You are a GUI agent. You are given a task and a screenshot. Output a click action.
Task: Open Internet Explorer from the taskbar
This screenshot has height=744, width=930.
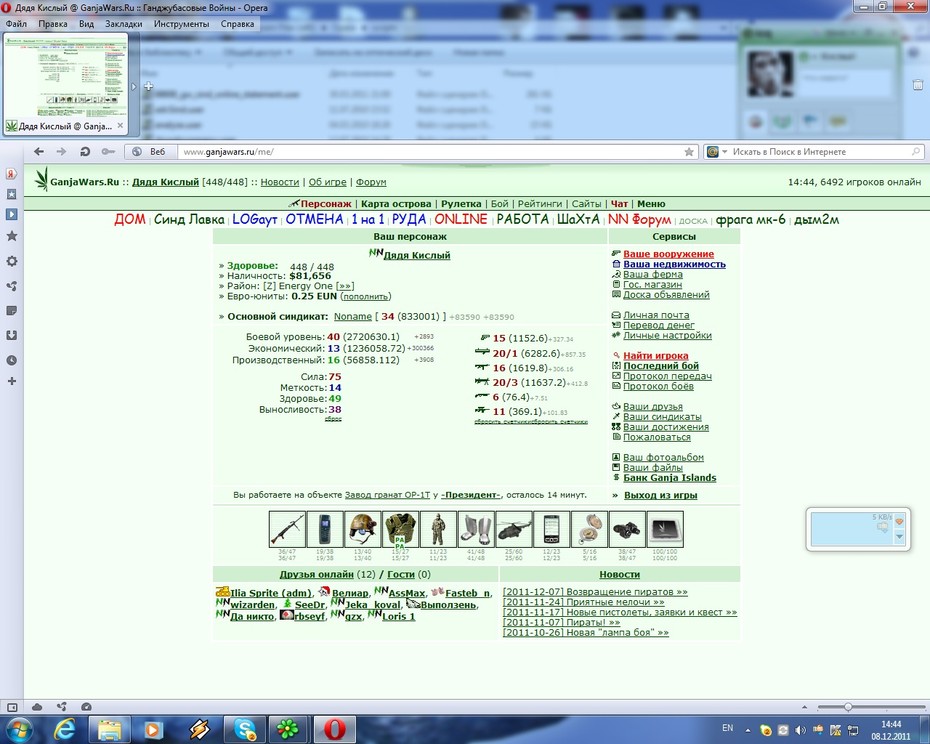pyautogui.click(x=64, y=729)
